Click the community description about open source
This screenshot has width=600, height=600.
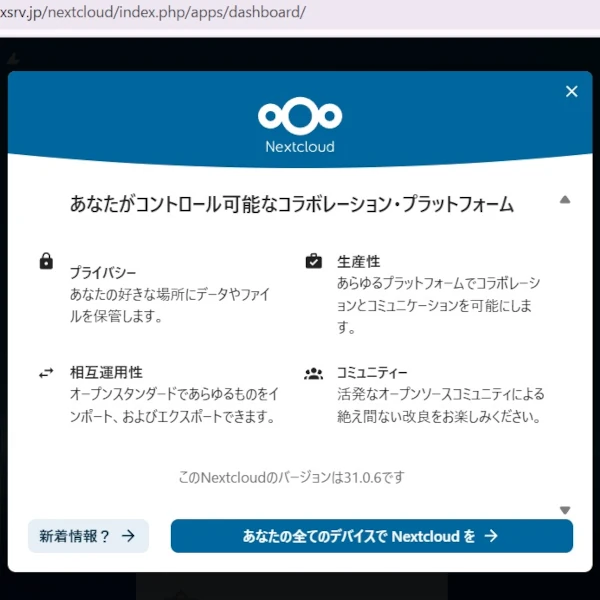click(x=440, y=405)
